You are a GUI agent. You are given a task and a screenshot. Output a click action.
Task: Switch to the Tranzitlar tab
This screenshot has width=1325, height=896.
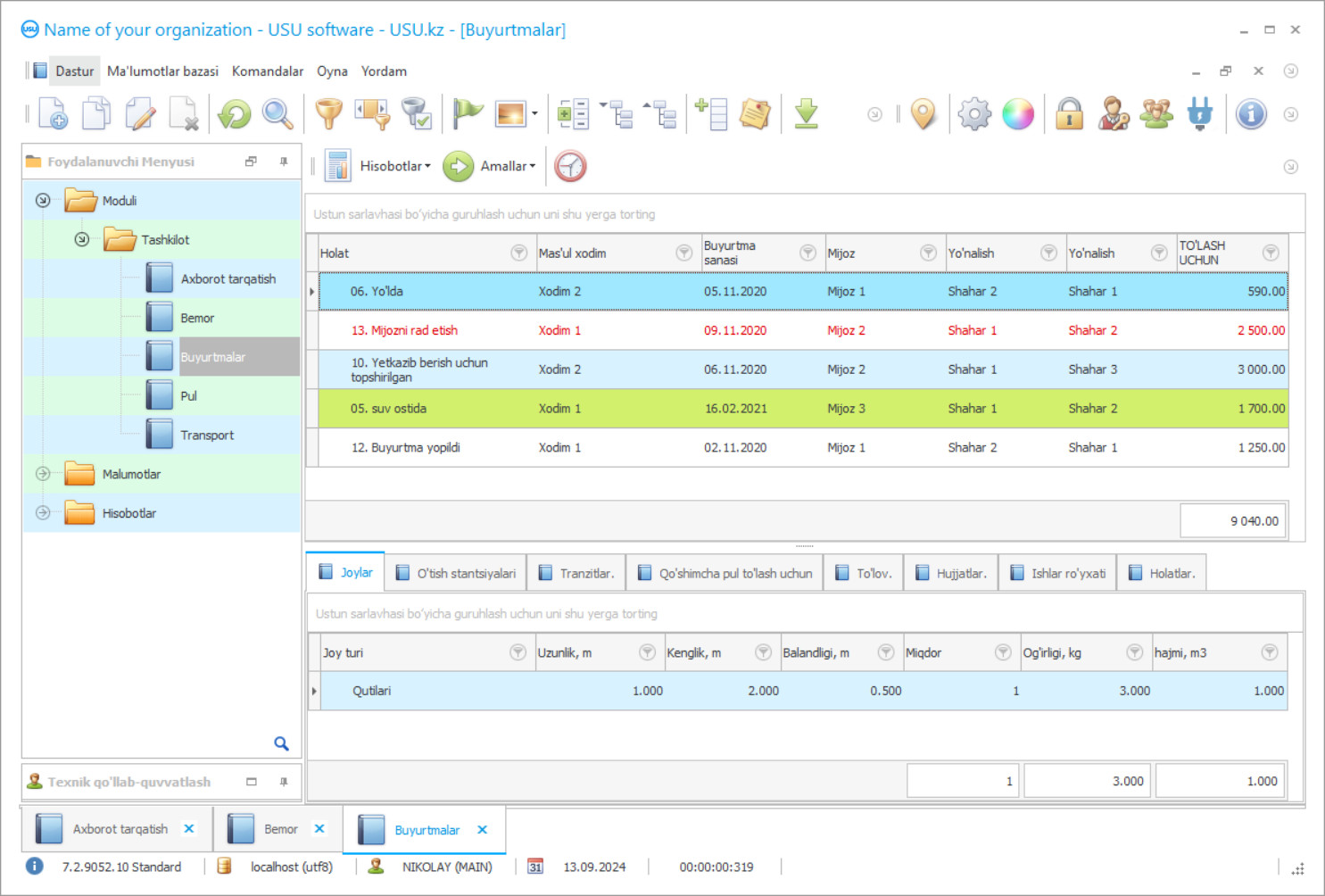[576, 573]
